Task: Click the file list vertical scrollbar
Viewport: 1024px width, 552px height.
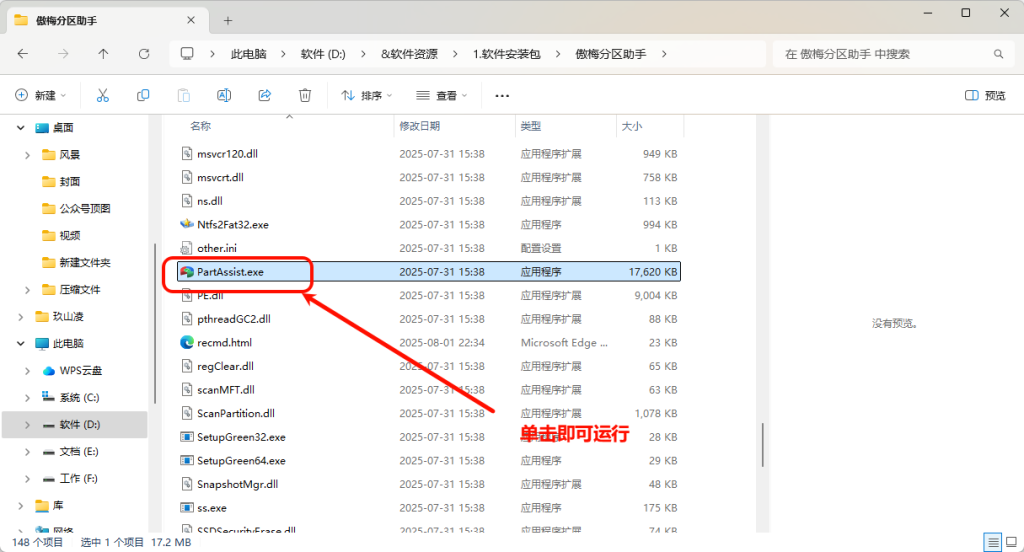Action: pyautogui.click(x=762, y=445)
